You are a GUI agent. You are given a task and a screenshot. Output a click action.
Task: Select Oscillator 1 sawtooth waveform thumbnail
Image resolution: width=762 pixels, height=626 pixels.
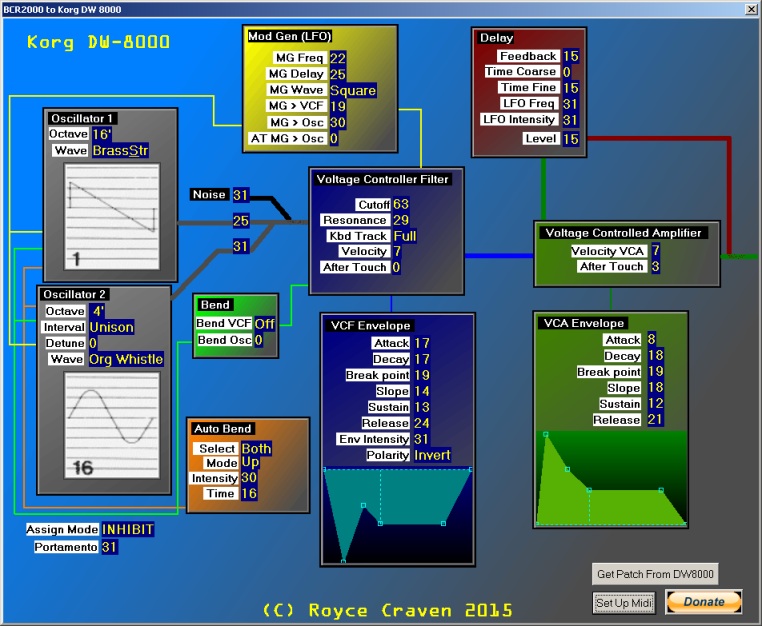[x=112, y=216]
